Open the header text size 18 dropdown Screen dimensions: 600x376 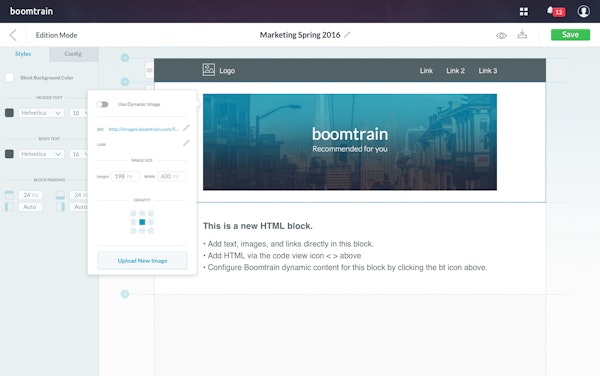tap(79, 113)
